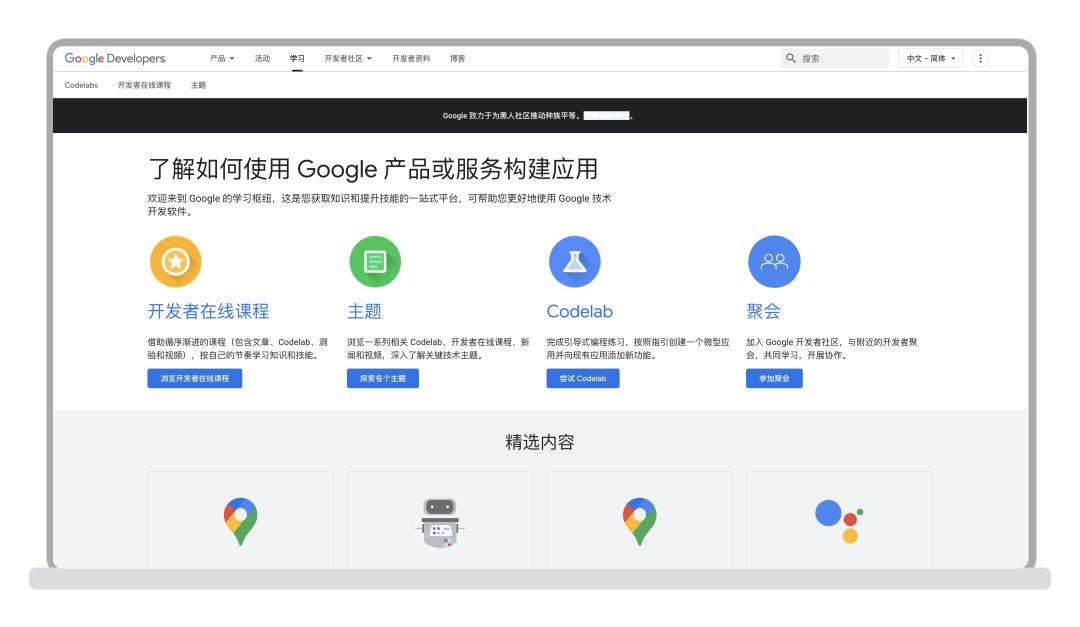Click the search magnifier icon
The width and height of the screenshot is (1080, 627).
tap(791, 59)
